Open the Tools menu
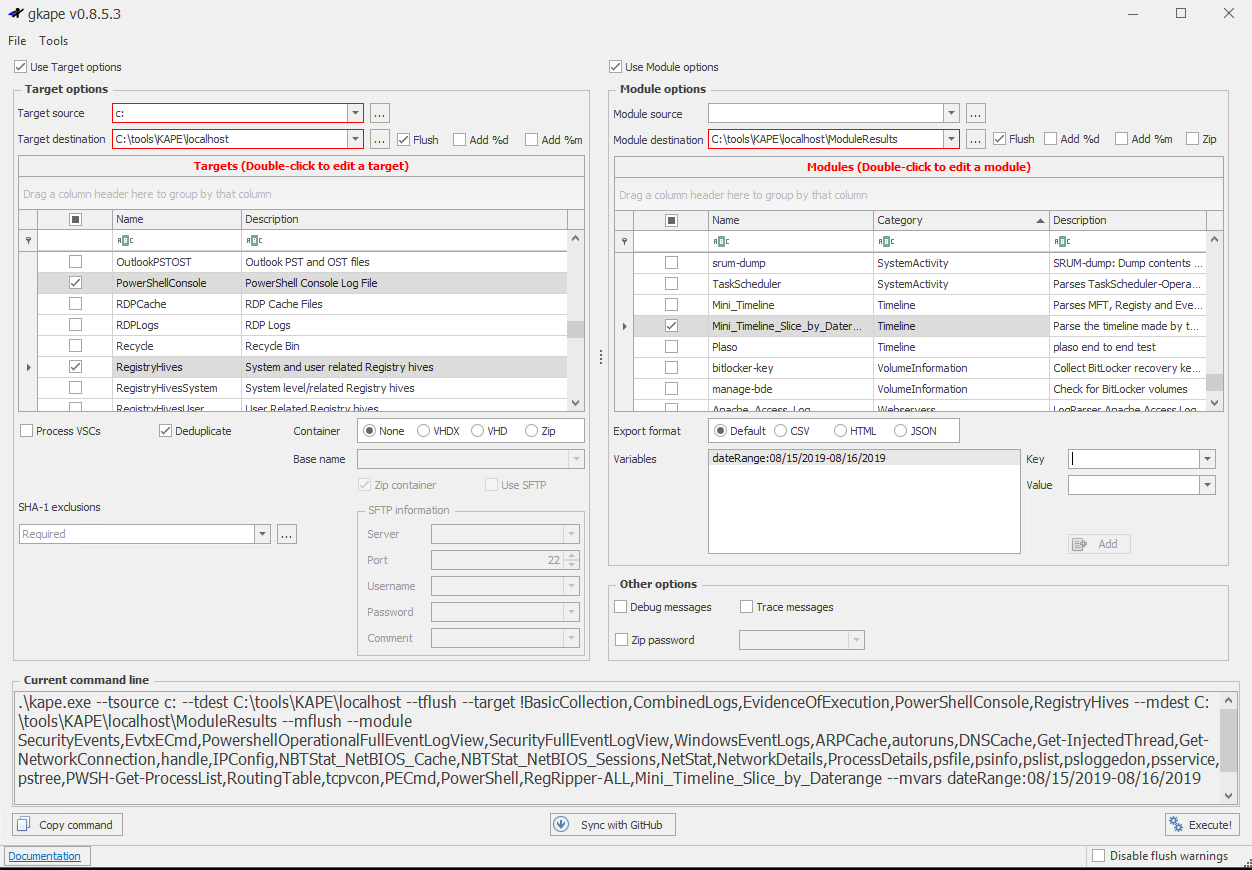1252x870 pixels. click(x=54, y=41)
